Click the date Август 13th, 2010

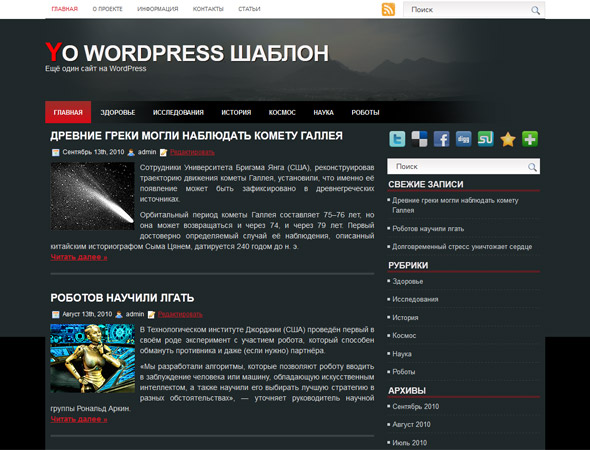click(x=87, y=314)
